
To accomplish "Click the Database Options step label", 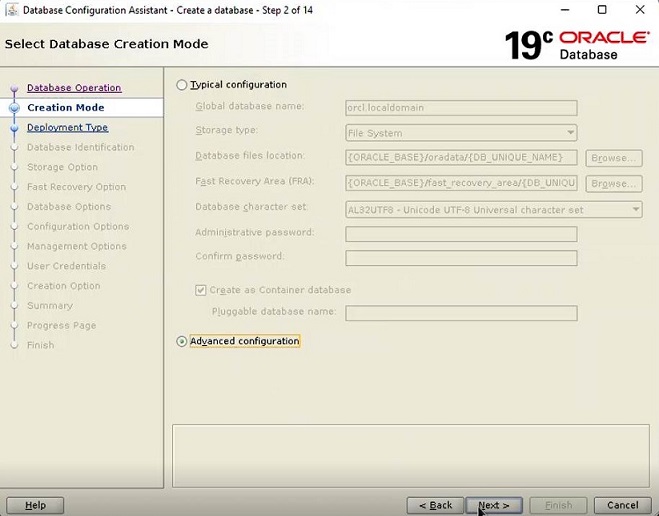I will [69, 206].
